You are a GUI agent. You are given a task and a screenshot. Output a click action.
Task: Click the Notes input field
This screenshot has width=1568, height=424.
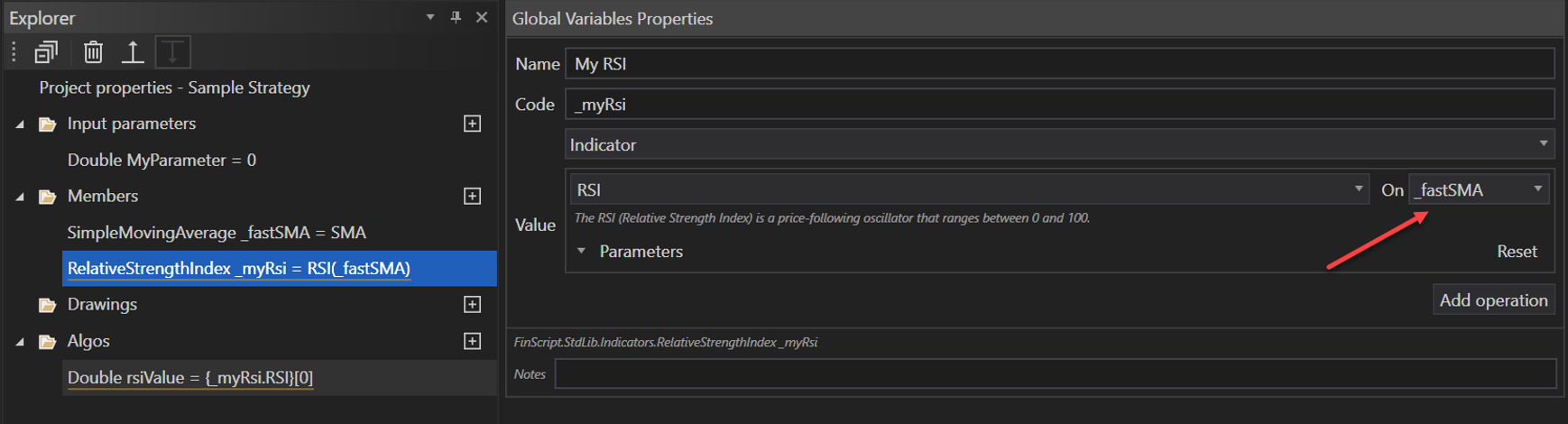click(1054, 373)
